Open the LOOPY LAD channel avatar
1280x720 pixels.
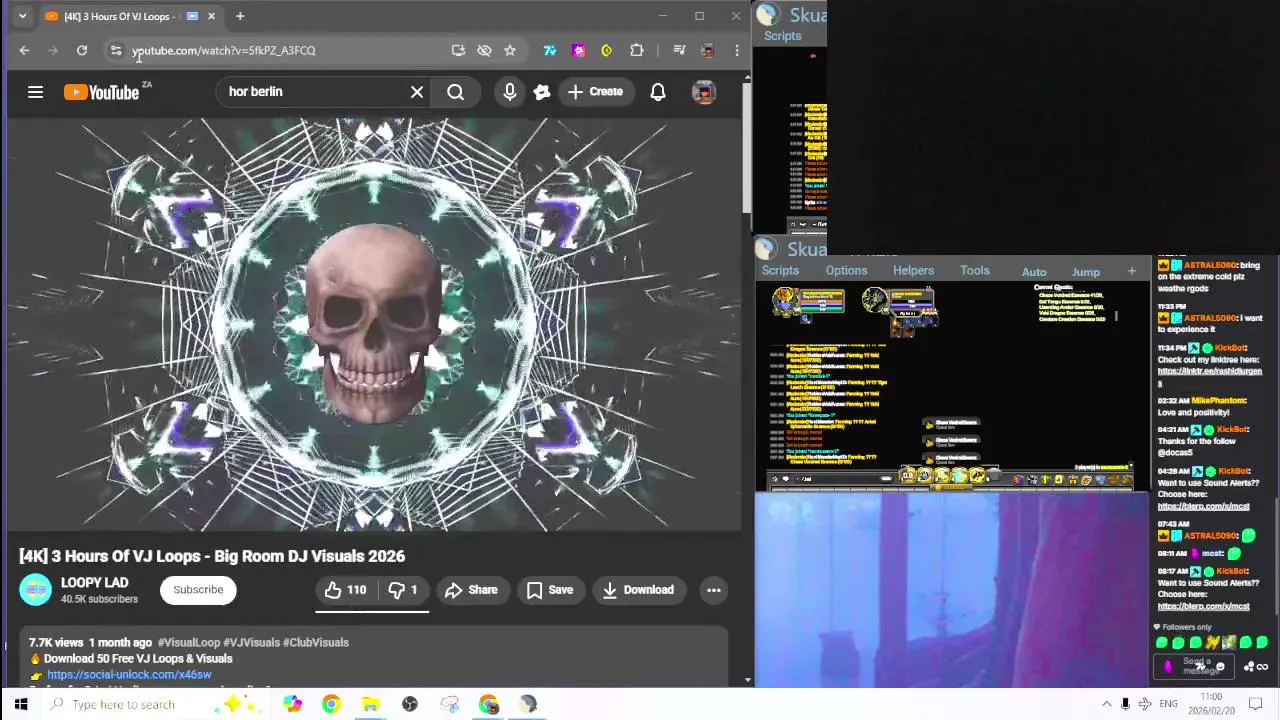[x=35, y=590]
